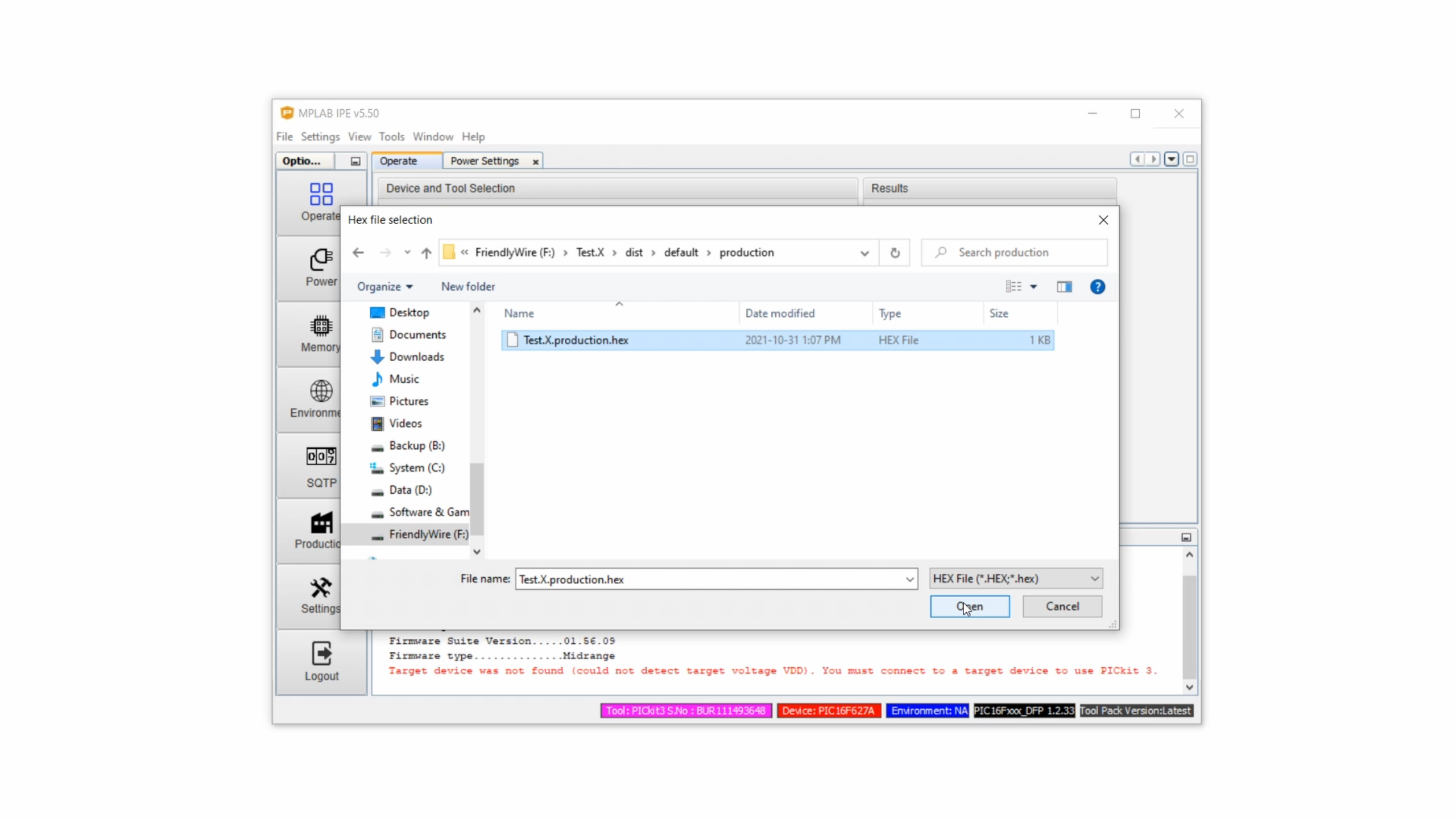Open the Tools menu
The width and height of the screenshot is (1456, 819).
[391, 136]
